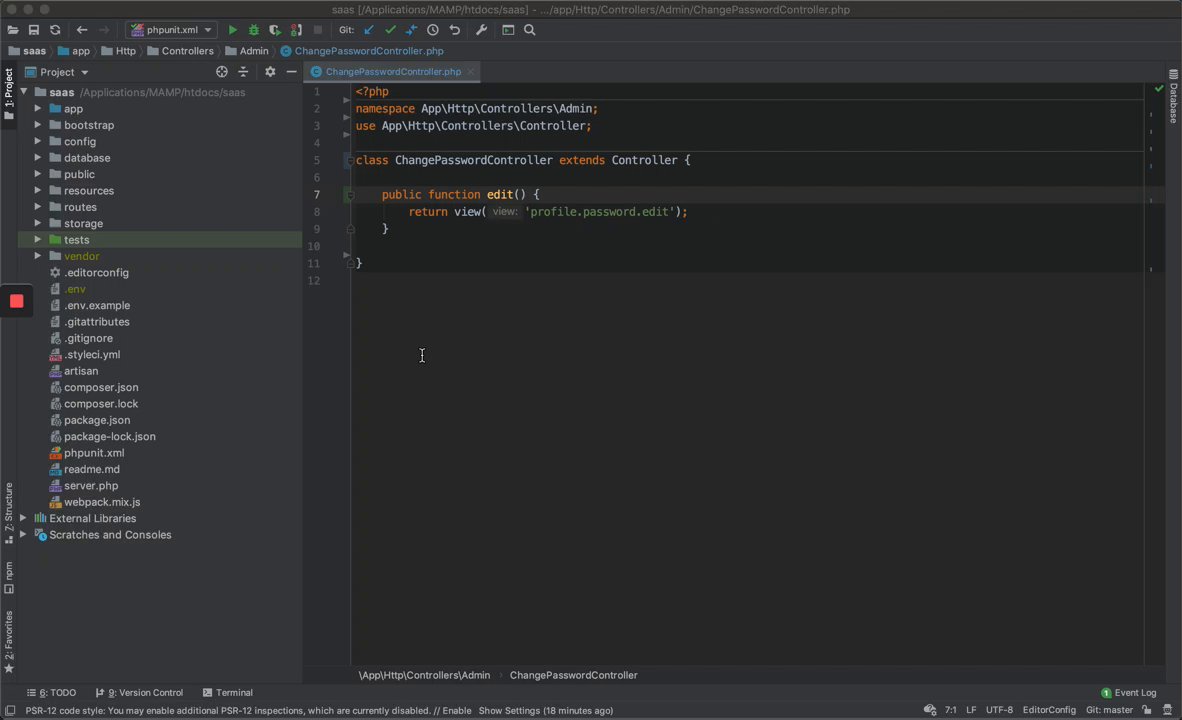This screenshot has height=720, width=1182.
Task: Open the Event Log button
Action: coord(1128,692)
